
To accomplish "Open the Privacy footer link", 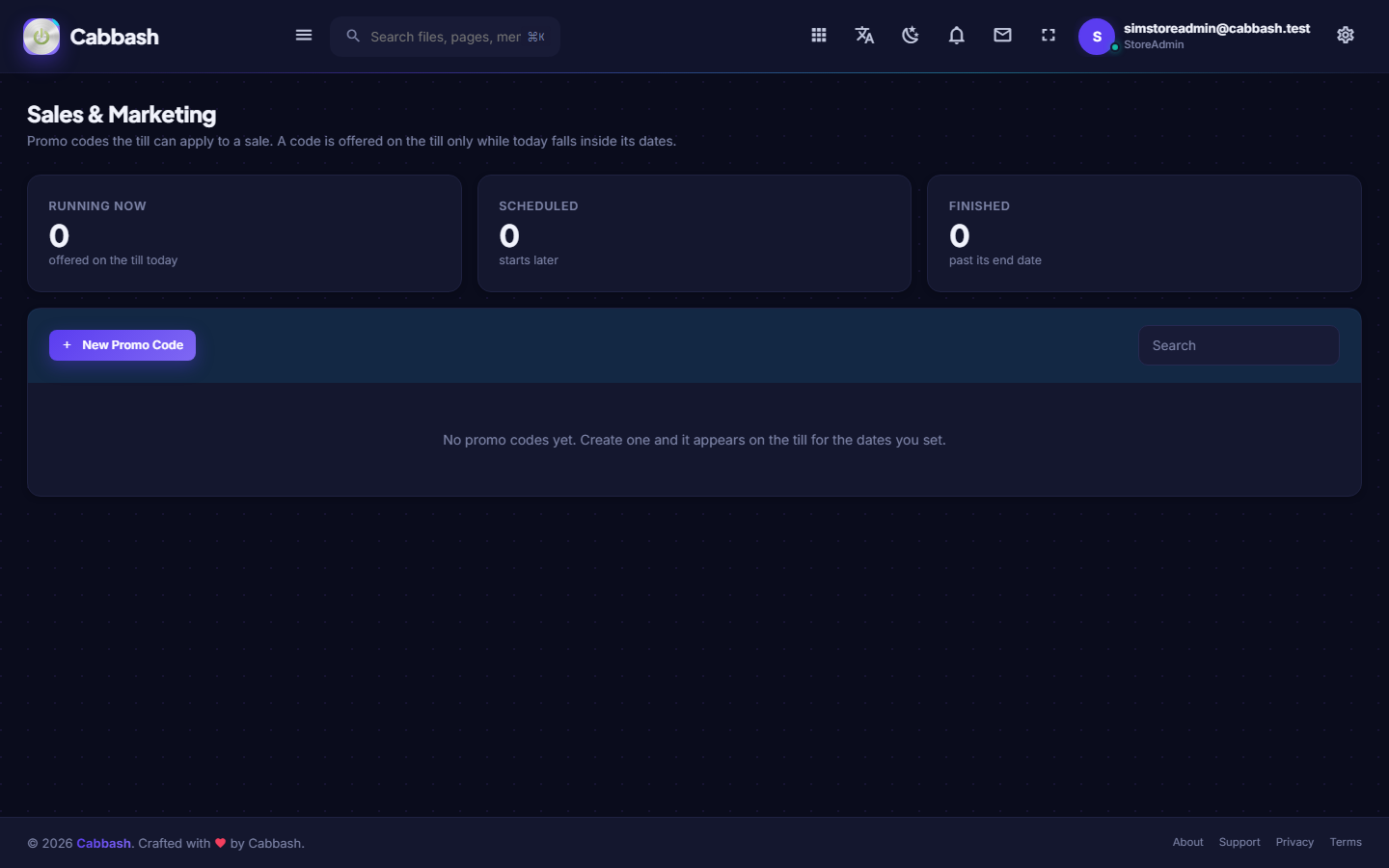I will pos(1294,842).
